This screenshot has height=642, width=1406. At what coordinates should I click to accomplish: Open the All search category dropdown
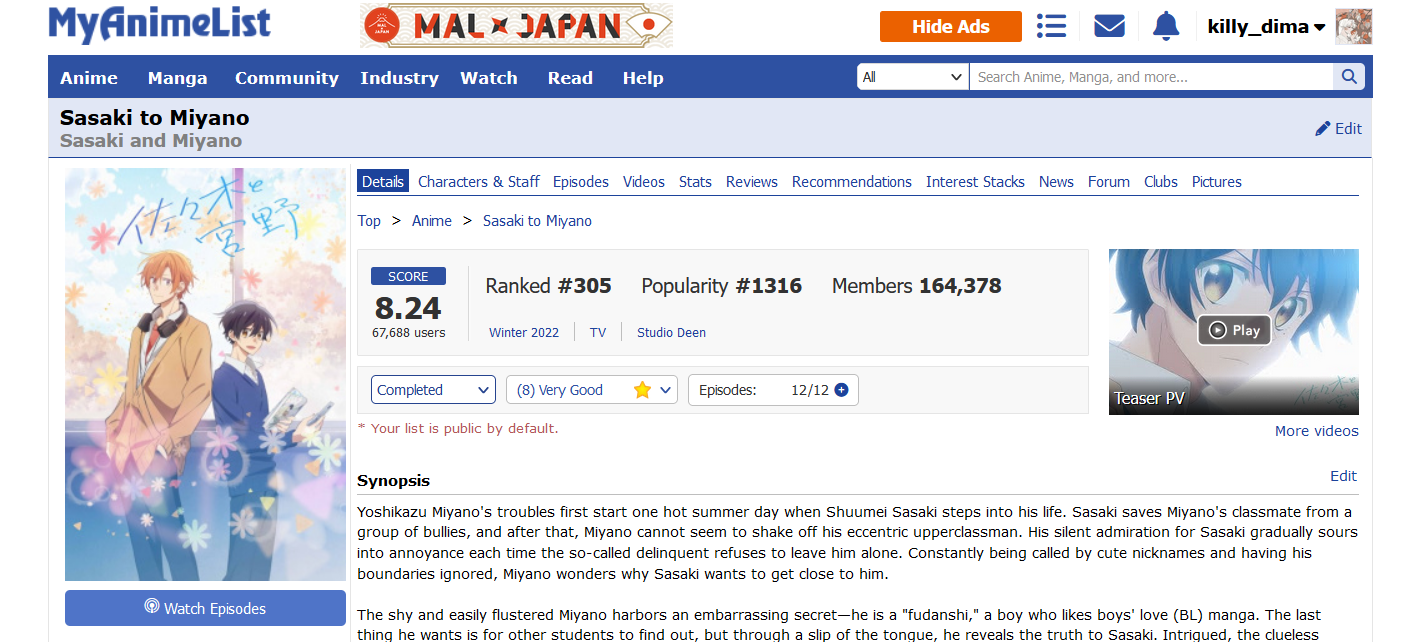[912, 77]
